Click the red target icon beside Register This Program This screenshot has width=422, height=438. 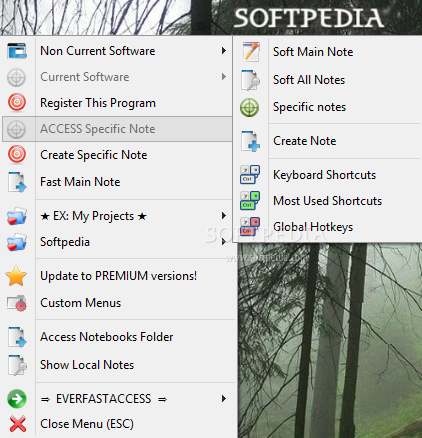click(17, 103)
